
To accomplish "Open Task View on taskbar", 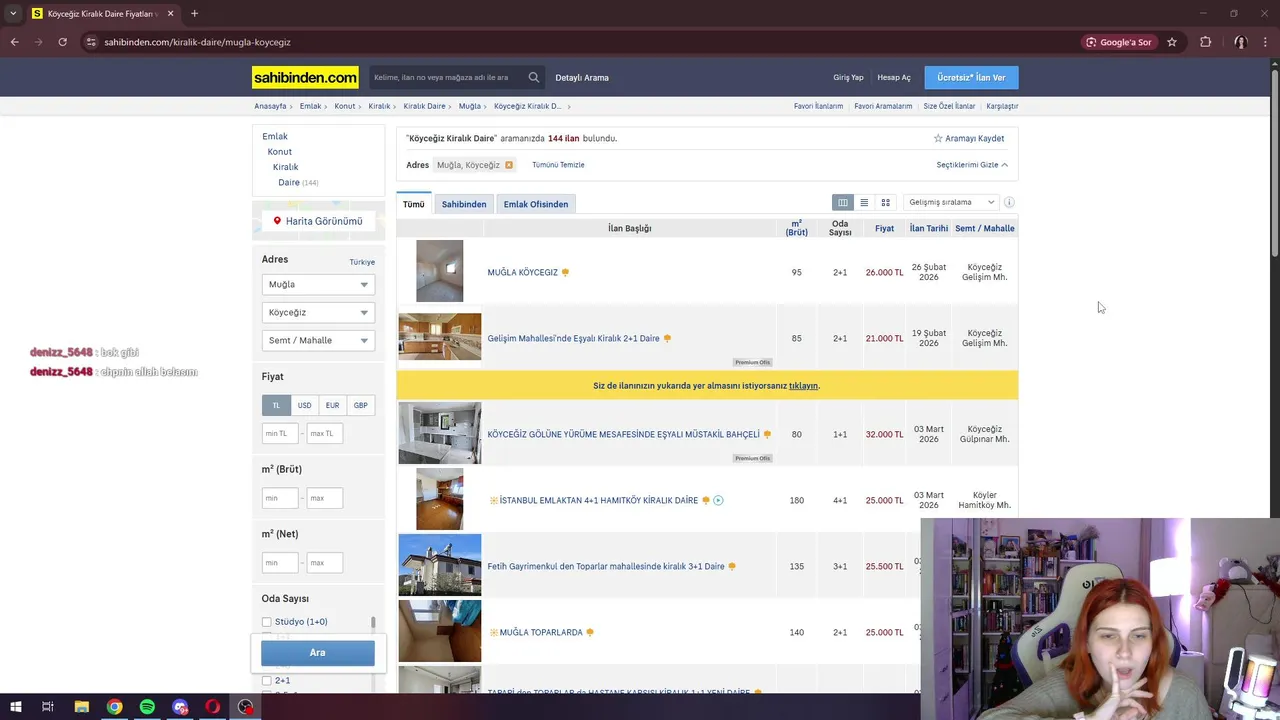I will 47,707.
